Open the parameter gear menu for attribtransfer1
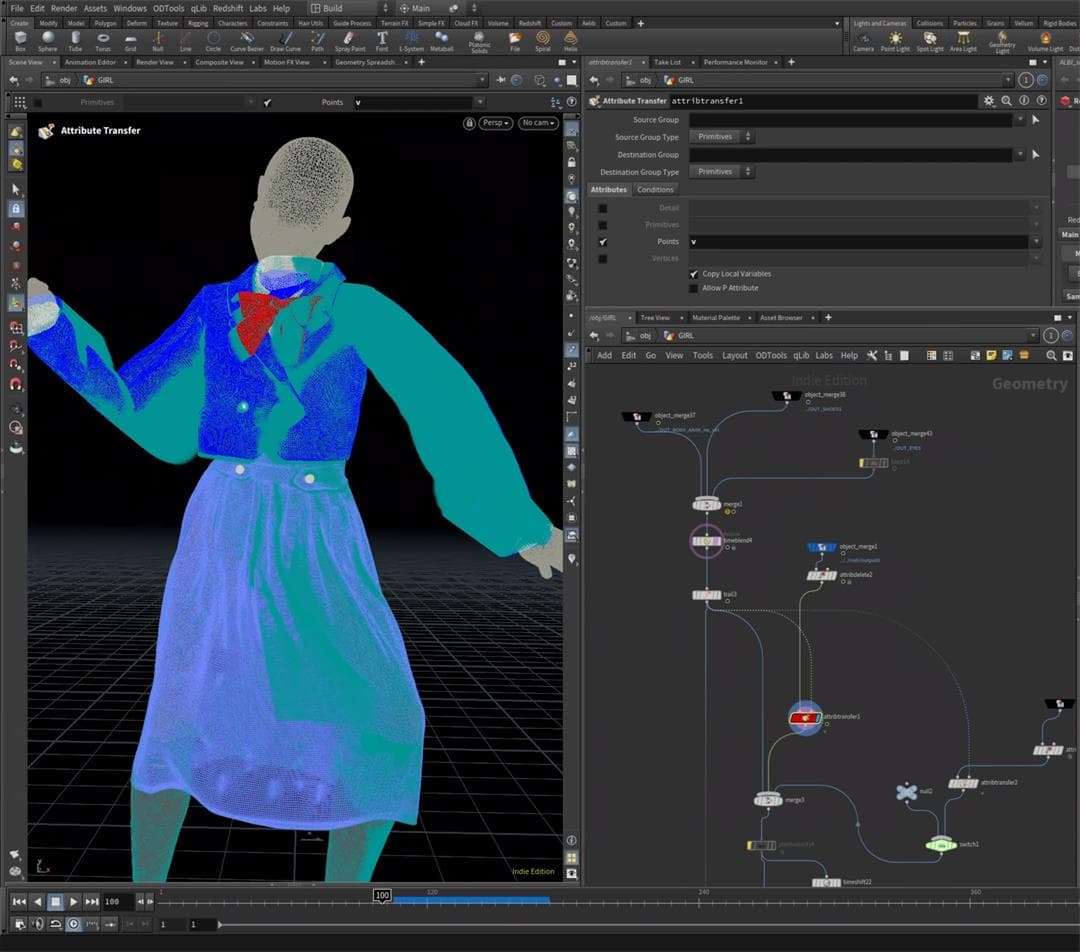Screen dimensions: 1080x952 (x=989, y=101)
